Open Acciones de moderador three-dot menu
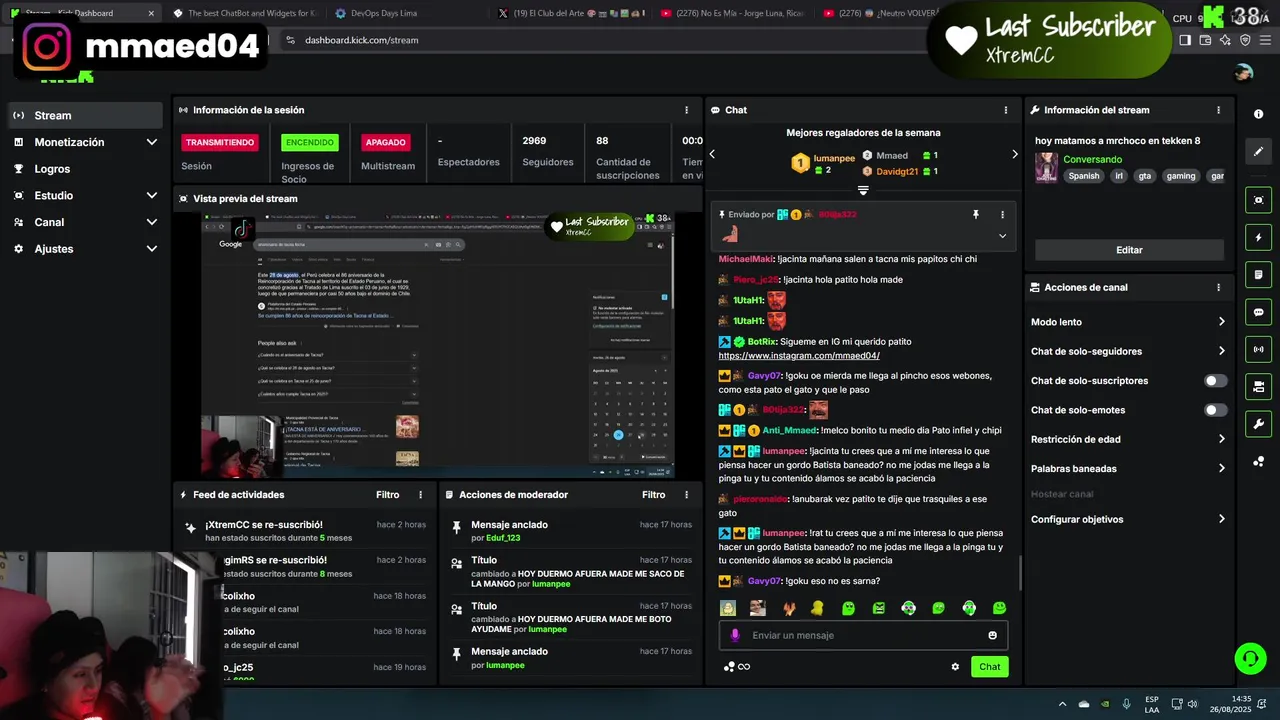 pyautogui.click(x=686, y=495)
